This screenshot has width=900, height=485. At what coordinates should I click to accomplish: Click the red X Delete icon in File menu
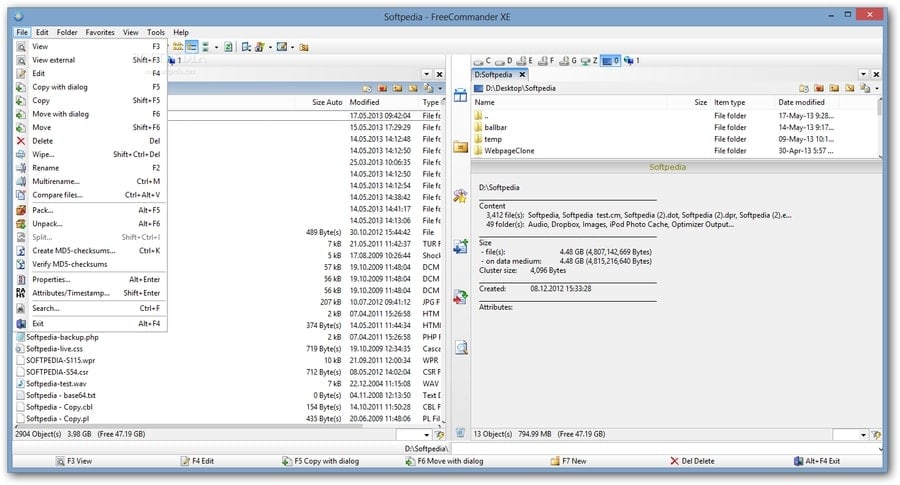click(x=21, y=141)
